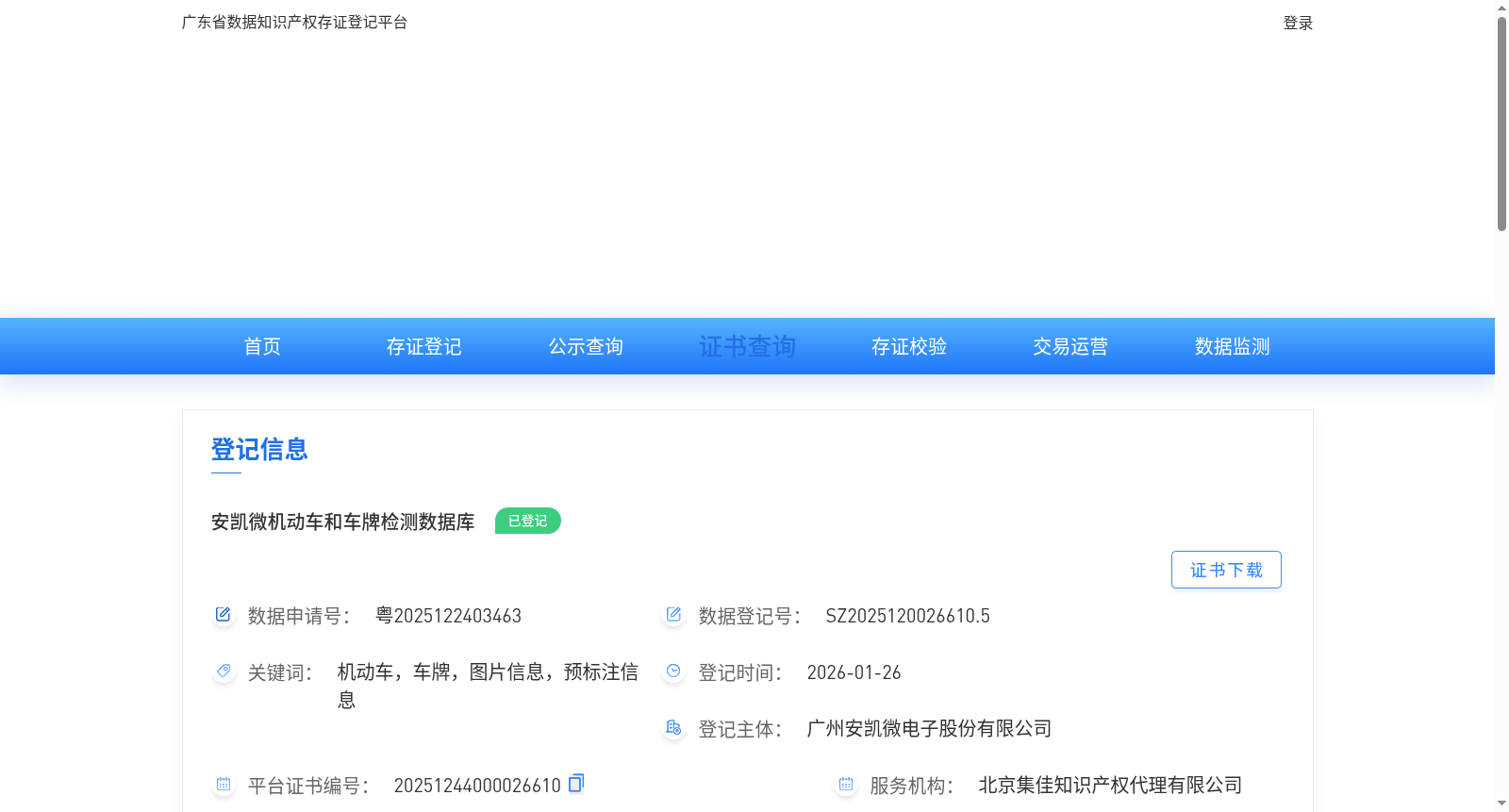The image size is (1509, 812).
Task: Click the 关键词 field label
Action: pyautogui.click(x=280, y=672)
